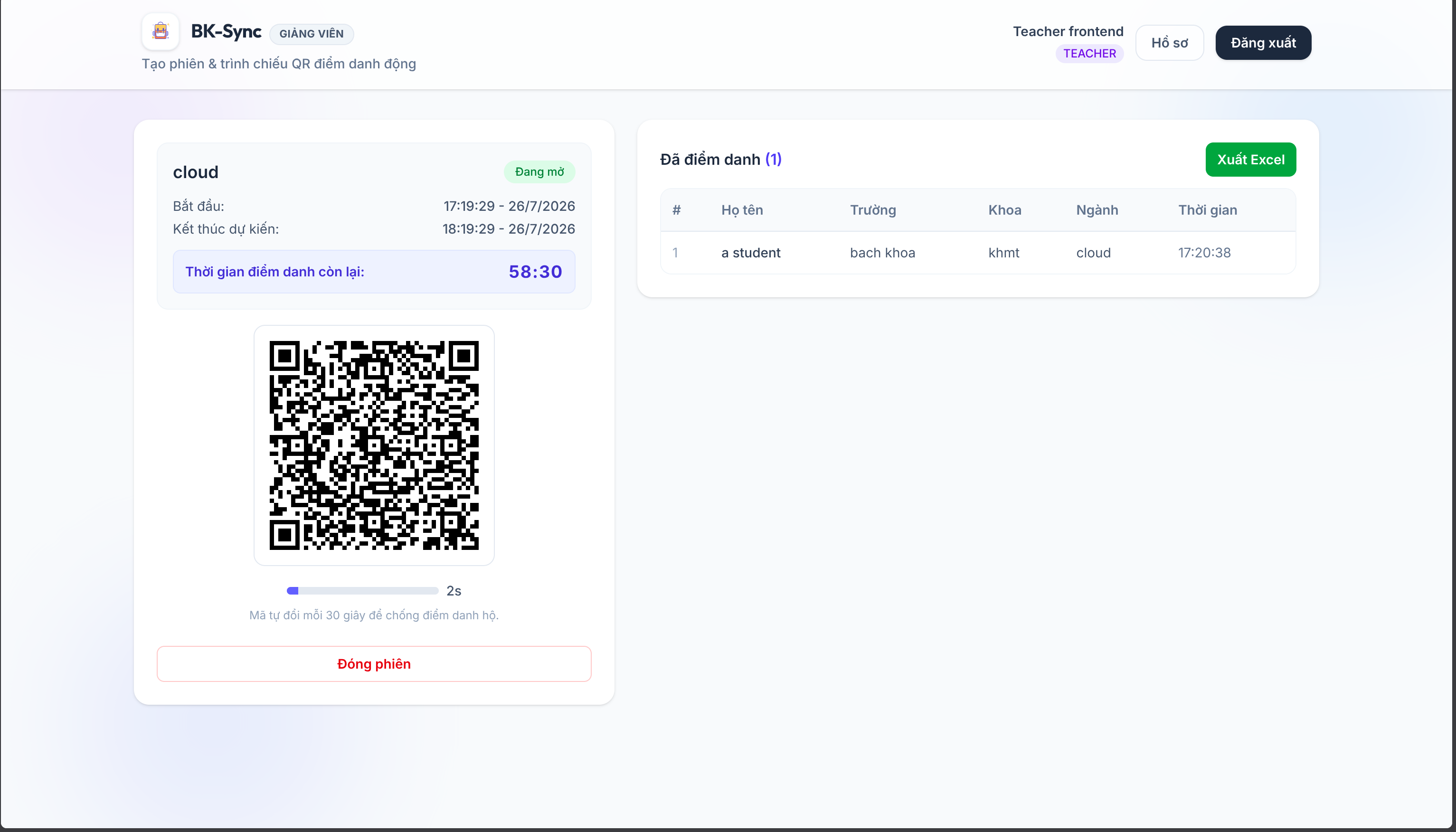The height and width of the screenshot is (832, 1456).
Task: Open the Hồ sơ profile page
Action: pyautogui.click(x=1169, y=43)
